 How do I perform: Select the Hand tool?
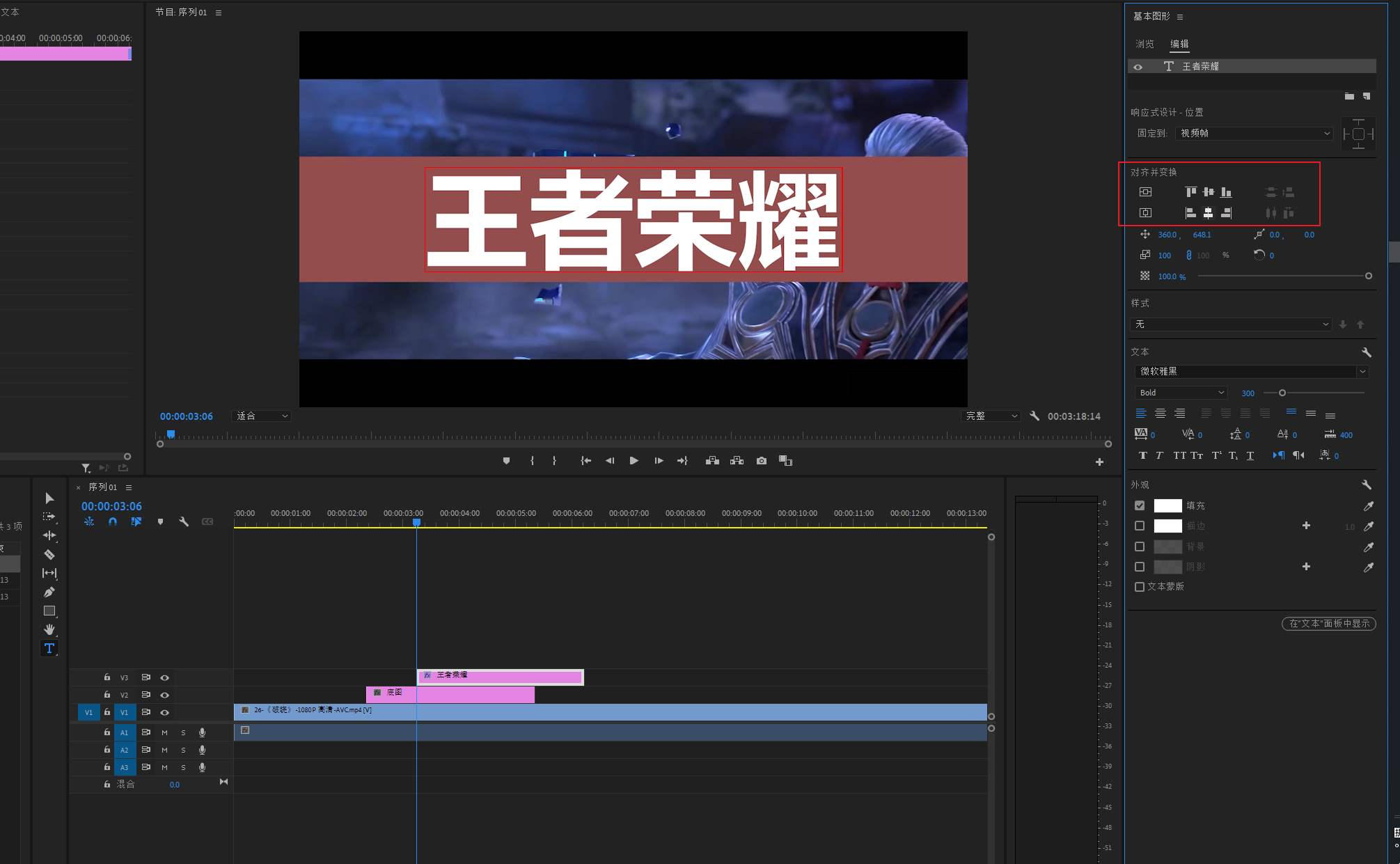49,629
